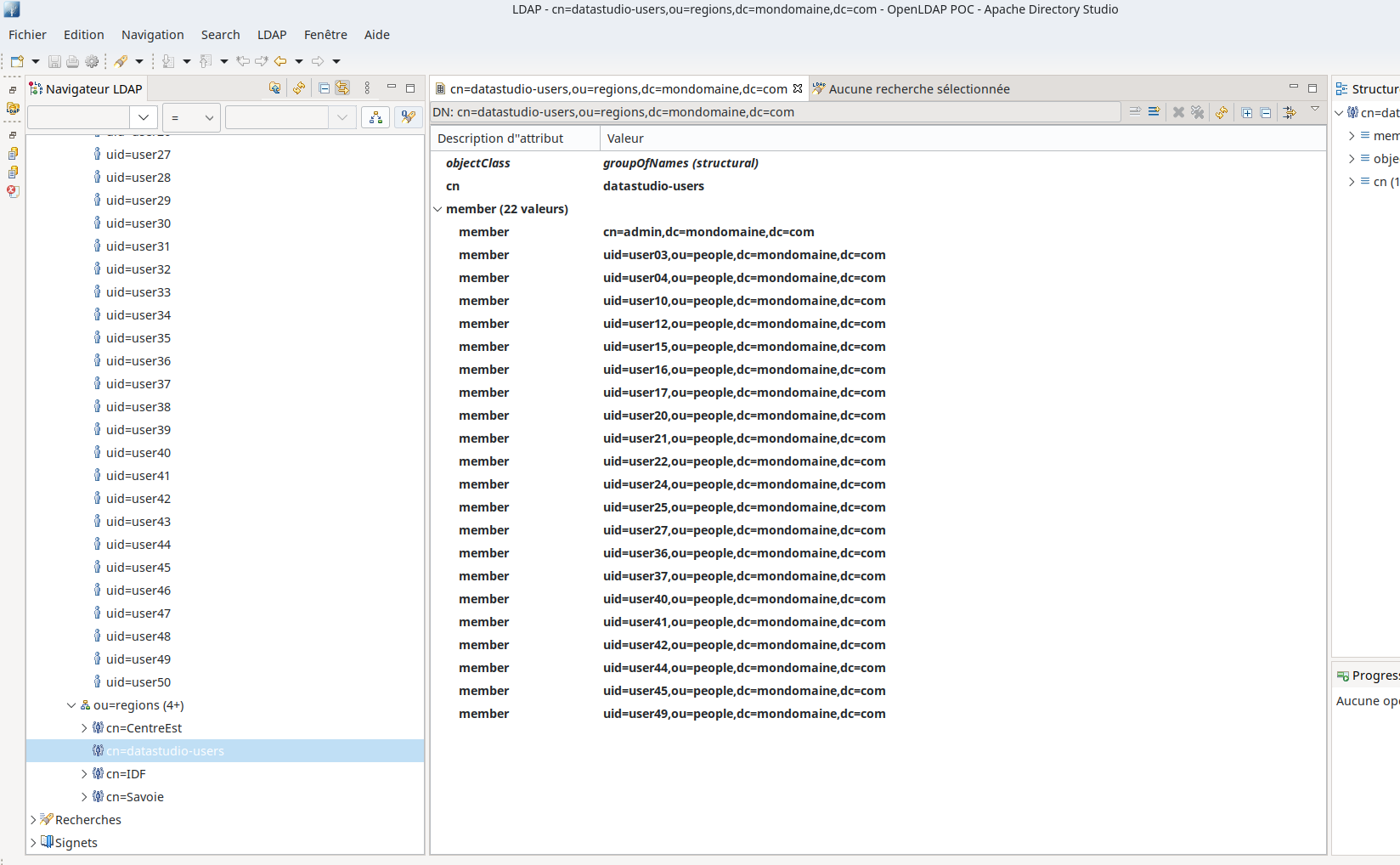Click the Previous Annotation toolbar icon

pos(206,61)
